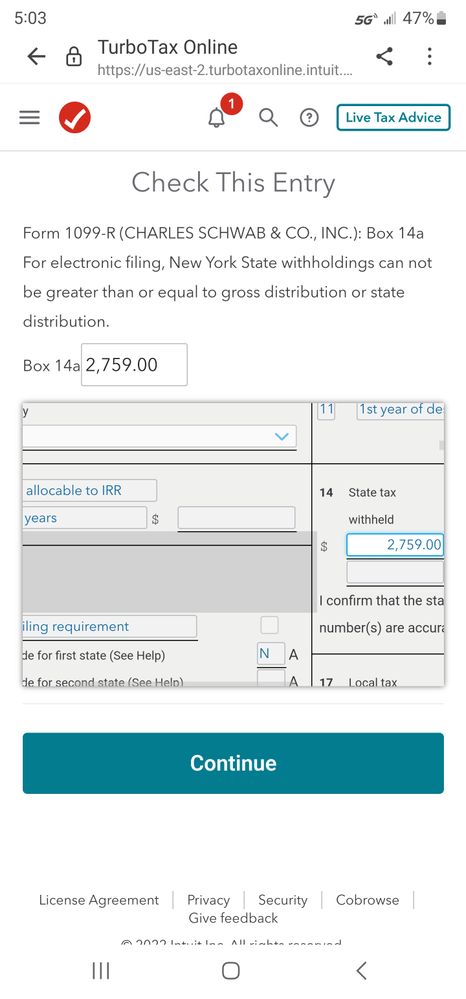Select the 'iling requirement' field

click(x=110, y=627)
